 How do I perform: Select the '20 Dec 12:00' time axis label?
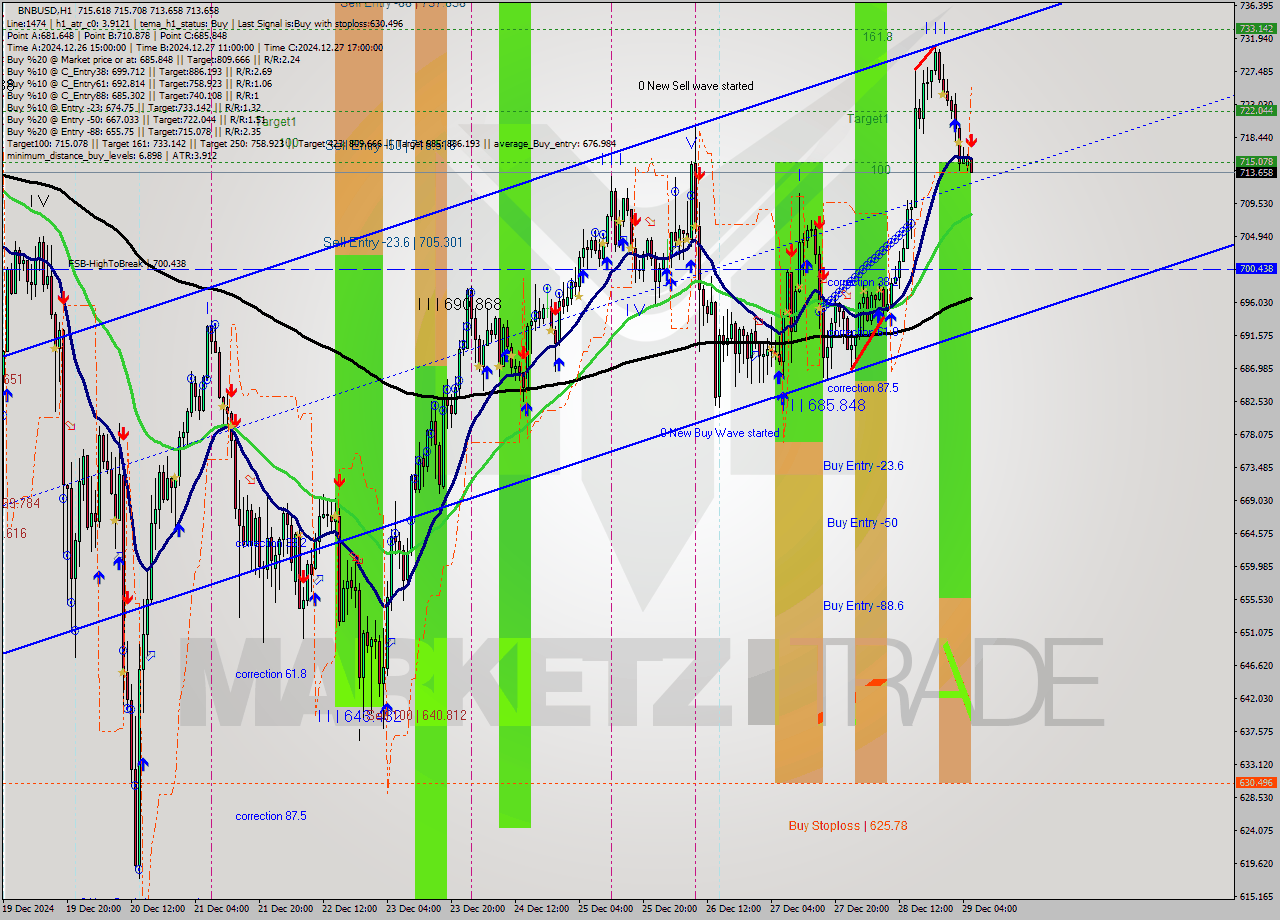tap(158, 909)
